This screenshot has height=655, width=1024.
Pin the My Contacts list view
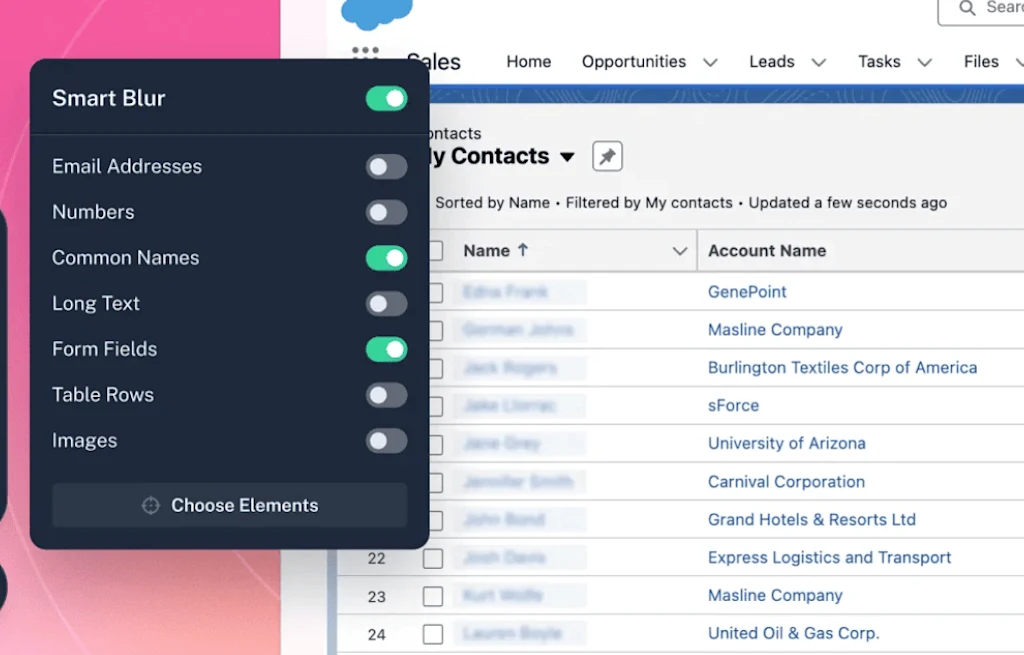pos(607,156)
